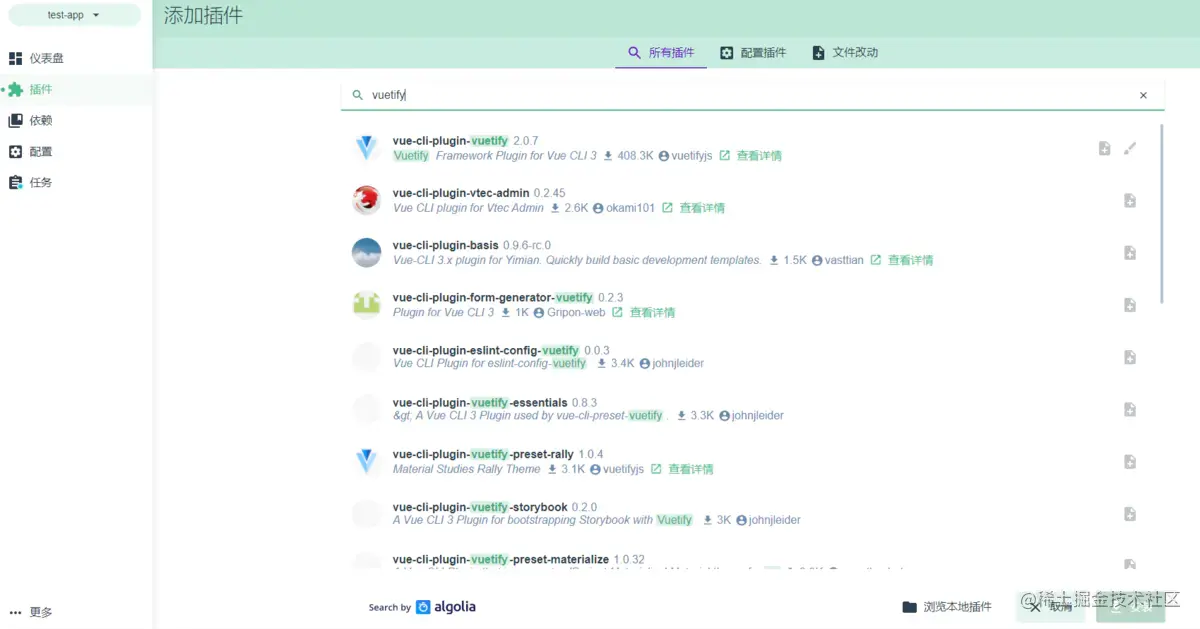
Task: Click the plugin list vertical scrollbar
Action: click(x=1162, y=214)
